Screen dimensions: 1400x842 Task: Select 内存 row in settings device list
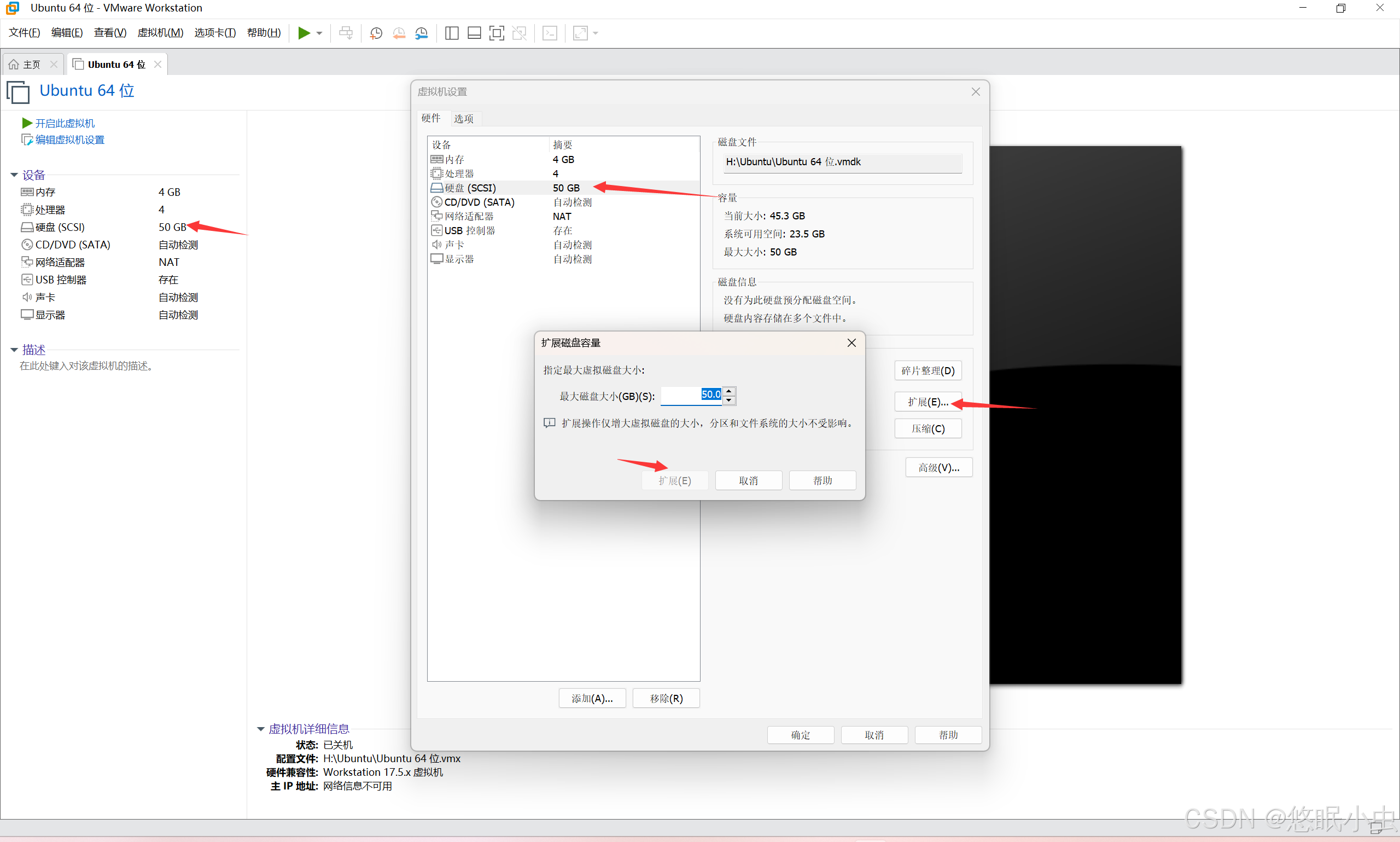click(x=564, y=159)
